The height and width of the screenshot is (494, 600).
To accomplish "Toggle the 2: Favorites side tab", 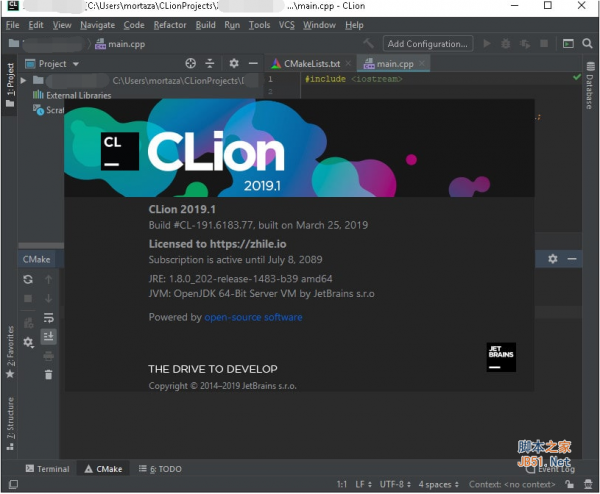I will (10, 352).
